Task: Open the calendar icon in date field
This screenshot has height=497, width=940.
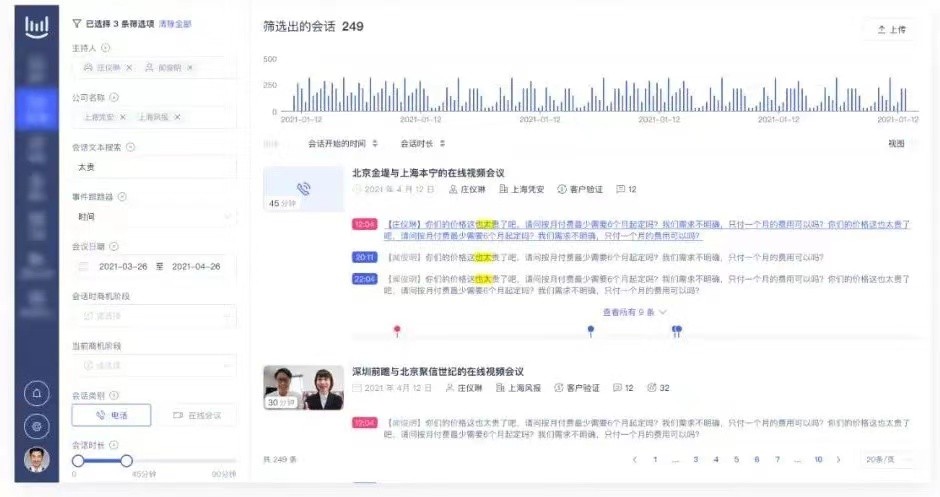Action: click(x=84, y=266)
